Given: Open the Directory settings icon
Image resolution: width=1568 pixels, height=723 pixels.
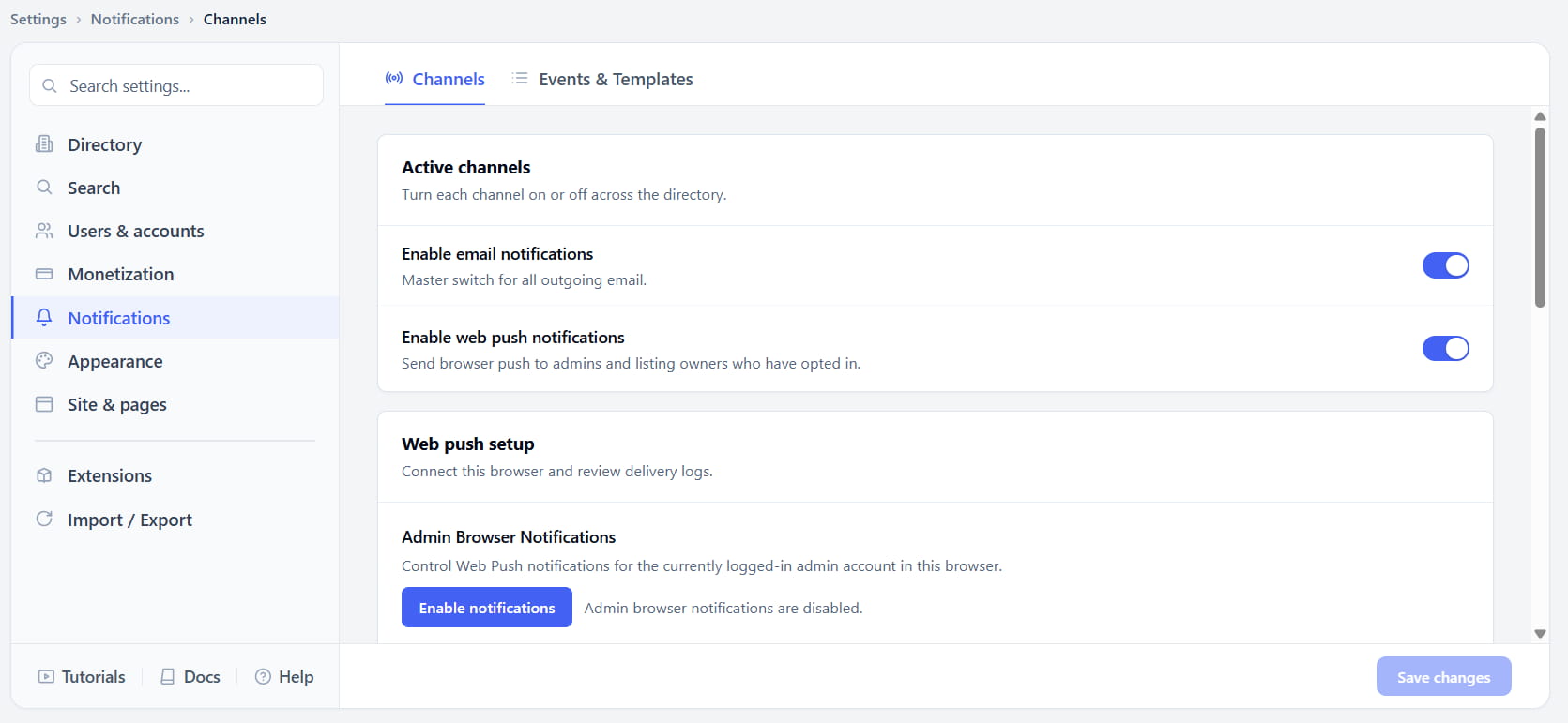Looking at the screenshot, I should click(x=44, y=143).
